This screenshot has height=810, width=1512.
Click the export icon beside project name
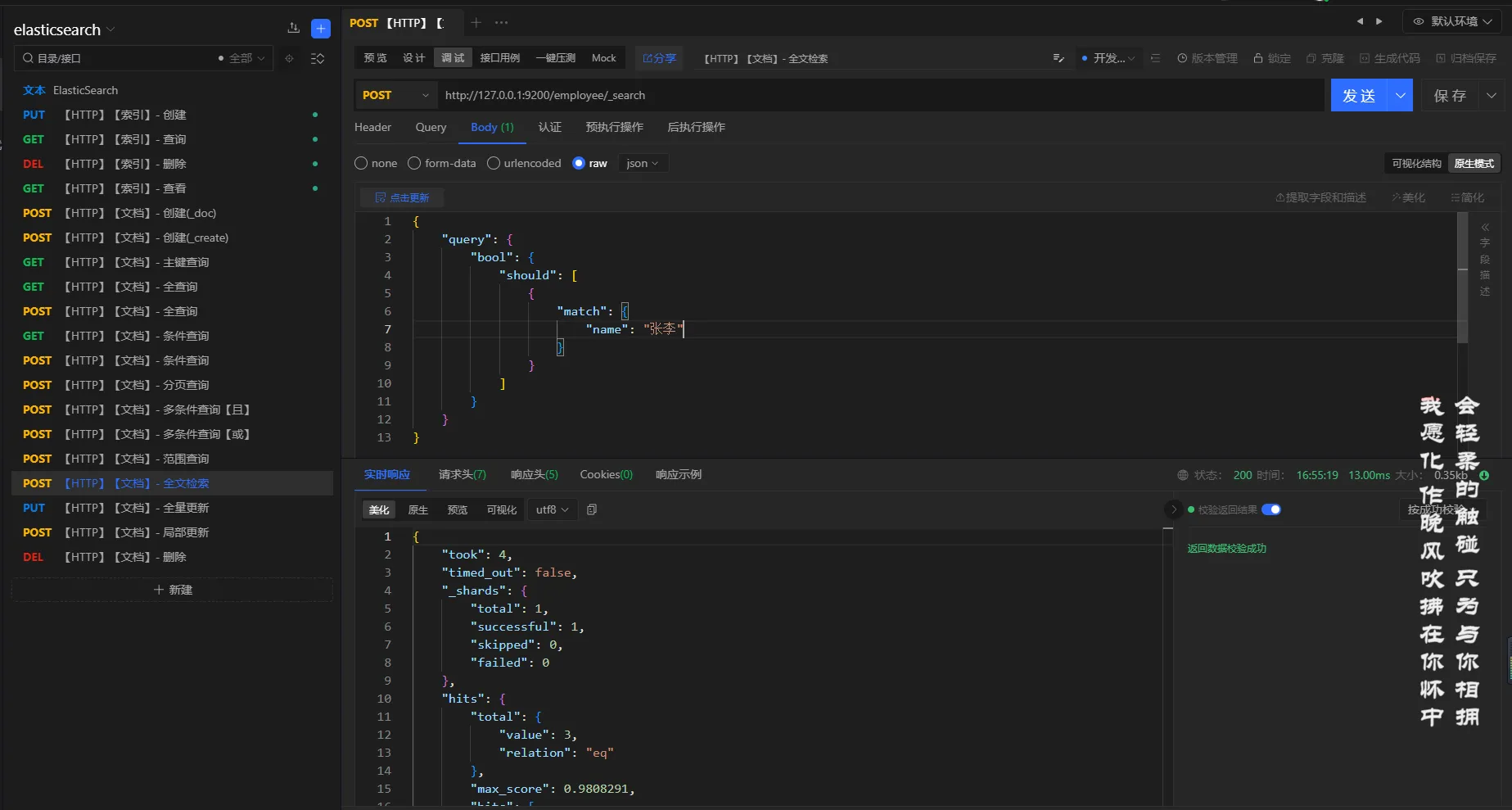tap(294, 29)
